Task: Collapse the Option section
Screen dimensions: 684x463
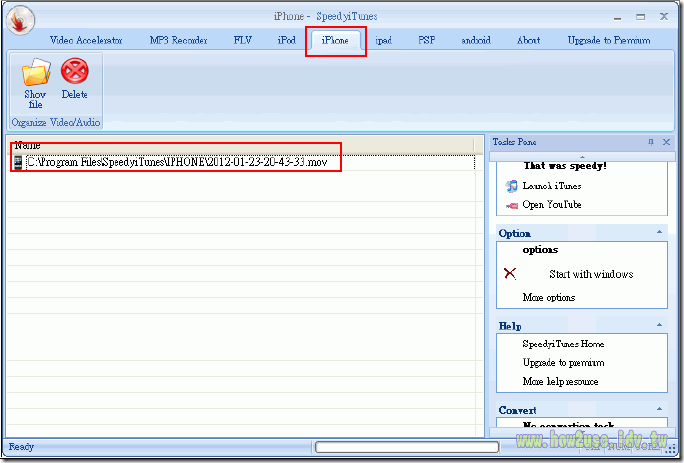Action: pyautogui.click(x=659, y=233)
